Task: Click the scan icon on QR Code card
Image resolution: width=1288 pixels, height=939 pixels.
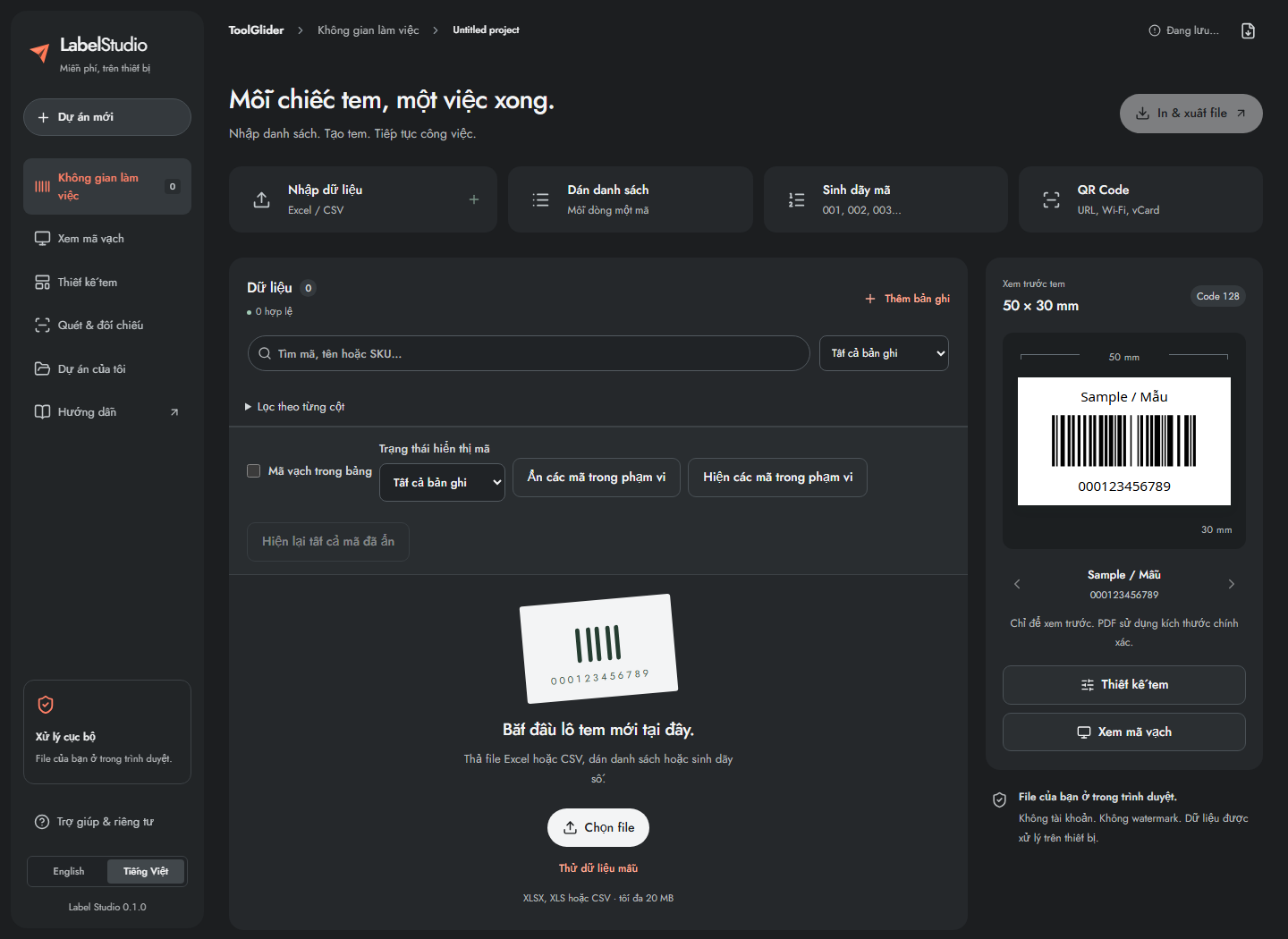Action: 1051,199
